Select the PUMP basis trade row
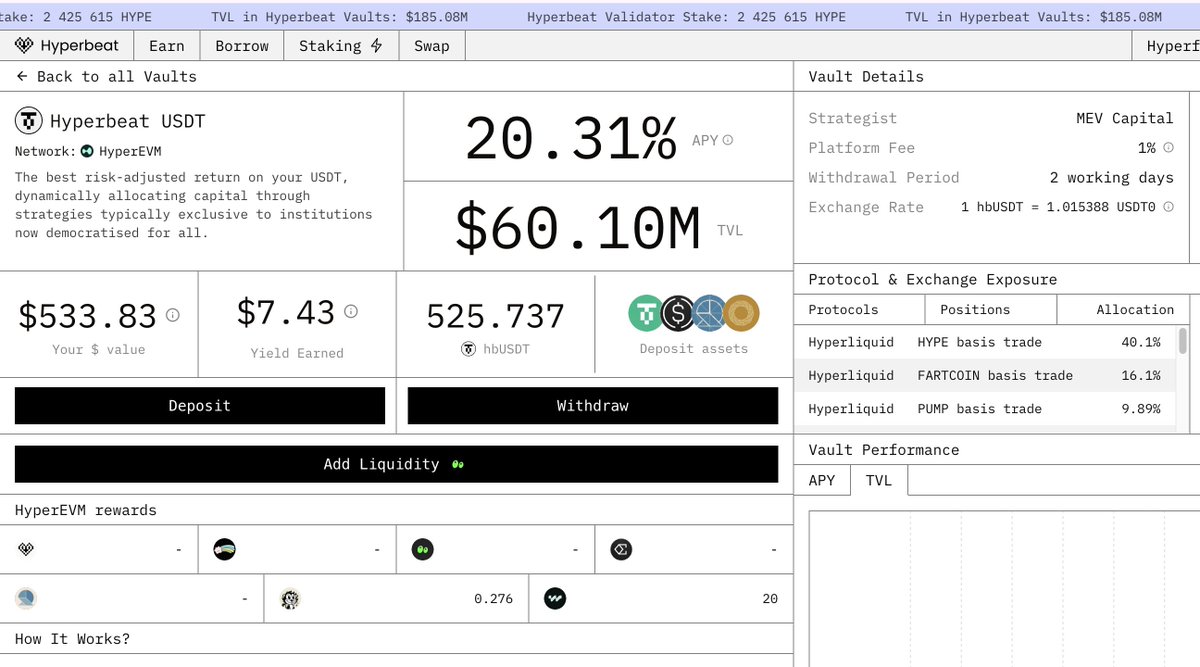Image resolution: width=1200 pixels, height=667 pixels. point(985,408)
